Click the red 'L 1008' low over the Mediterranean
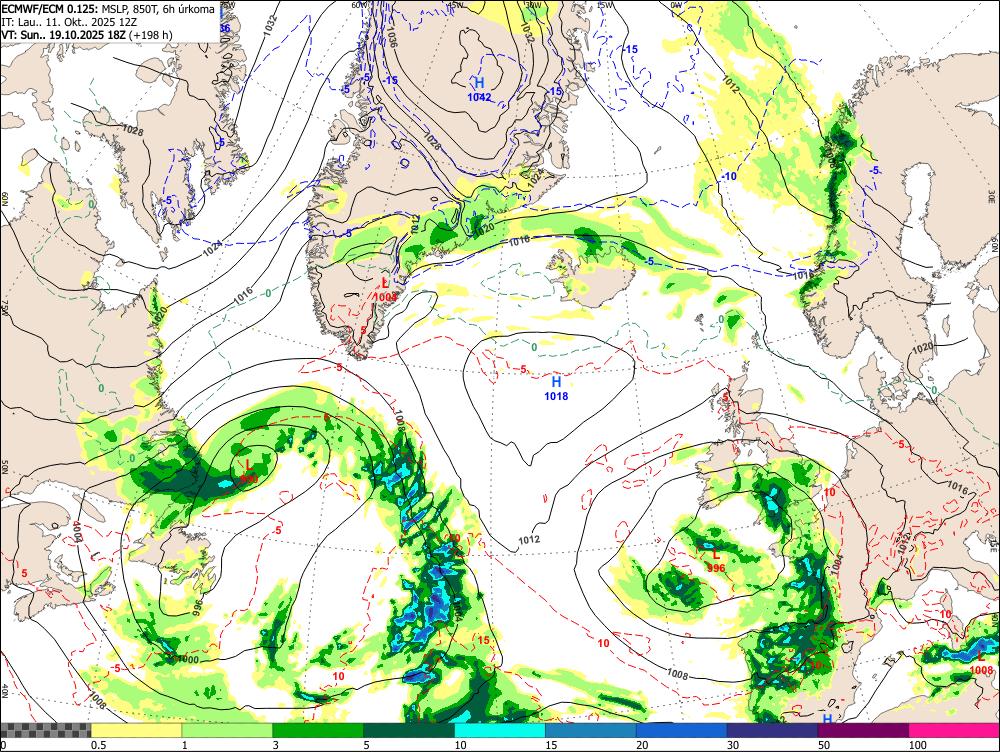 click(981, 664)
